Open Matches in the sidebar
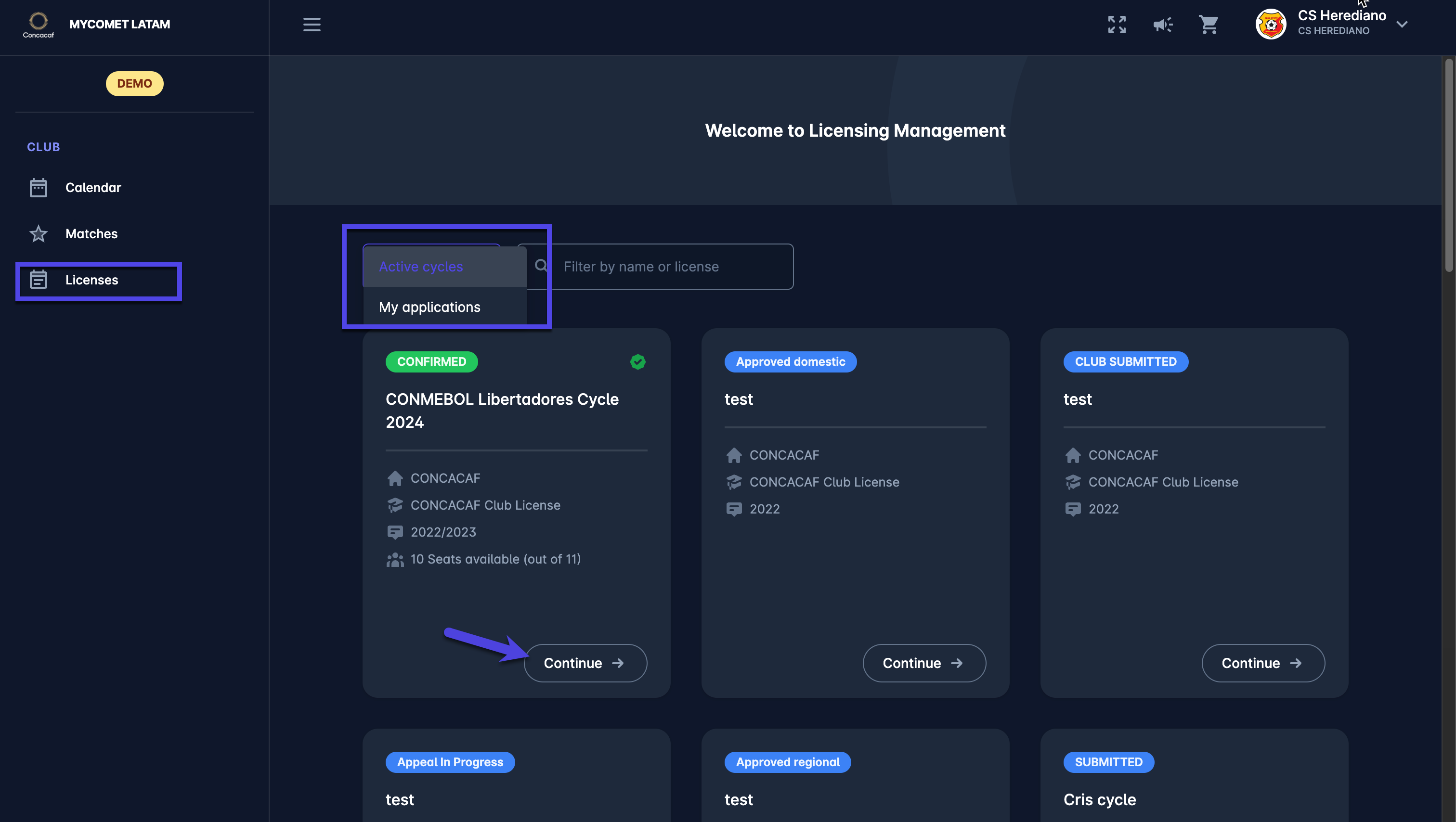 [91, 234]
